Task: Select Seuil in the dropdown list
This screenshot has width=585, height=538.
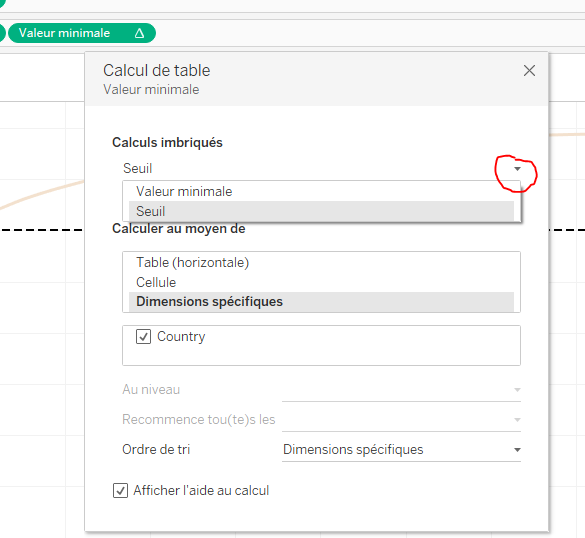Action: click(x=321, y=211)
